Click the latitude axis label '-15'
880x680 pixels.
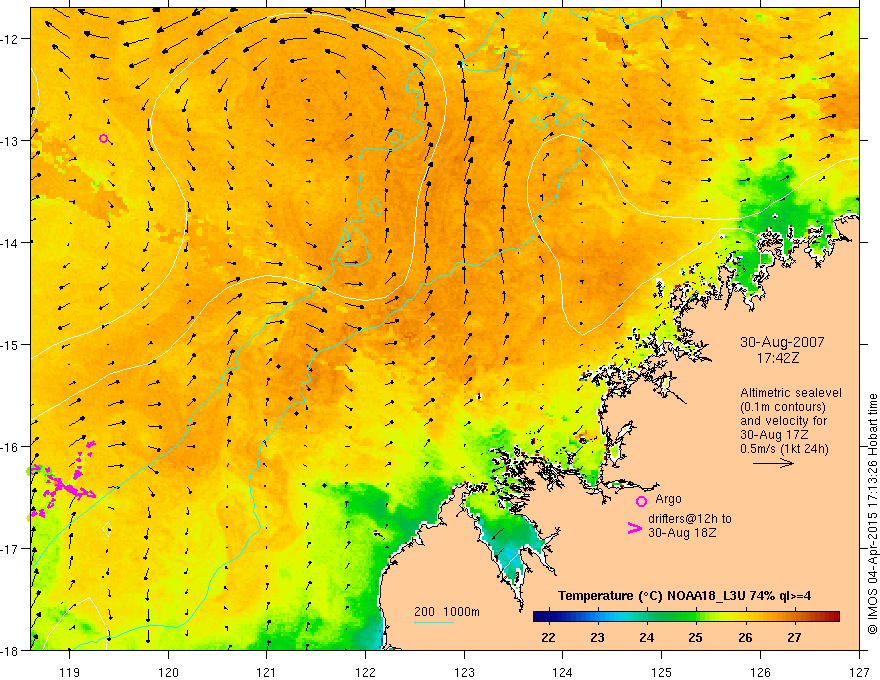click(10, 344)
